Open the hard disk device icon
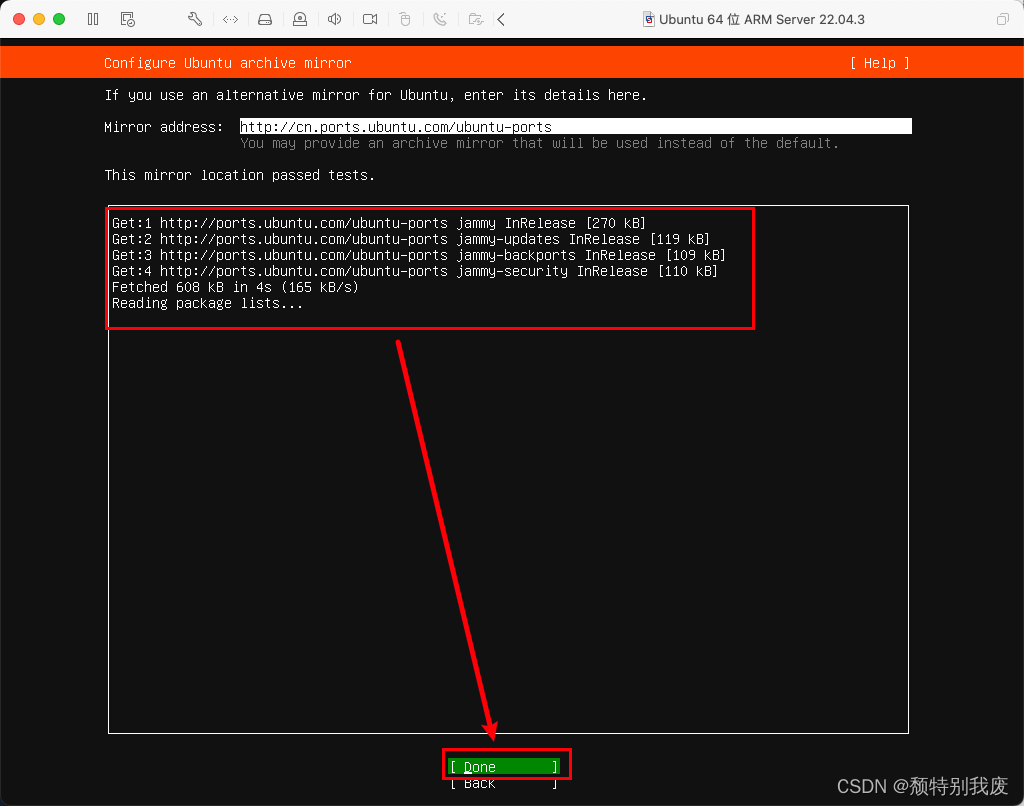Viewport: 1024px width, 806px height. pyautogui.click(x=264, y=20)
